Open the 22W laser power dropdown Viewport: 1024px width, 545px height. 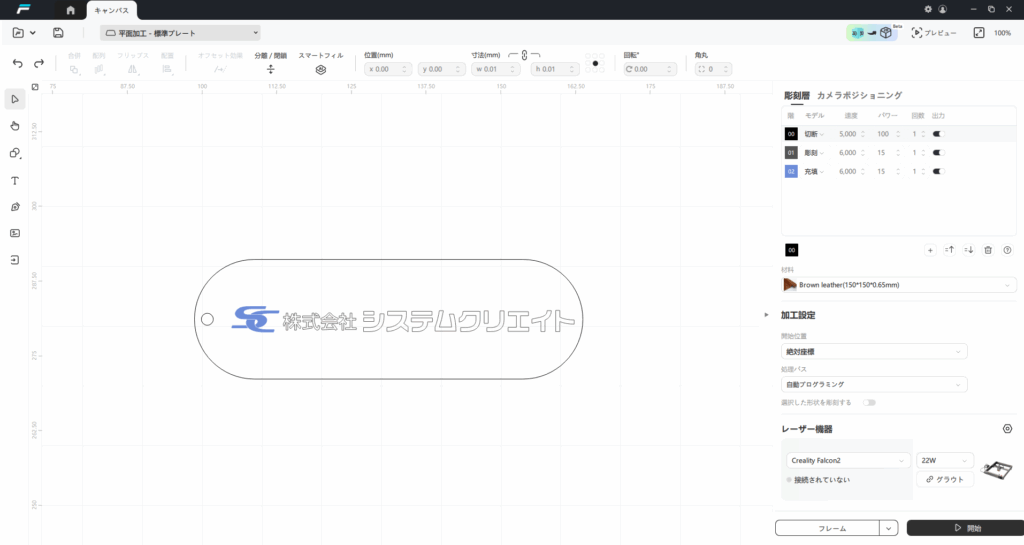coord(944,460)
